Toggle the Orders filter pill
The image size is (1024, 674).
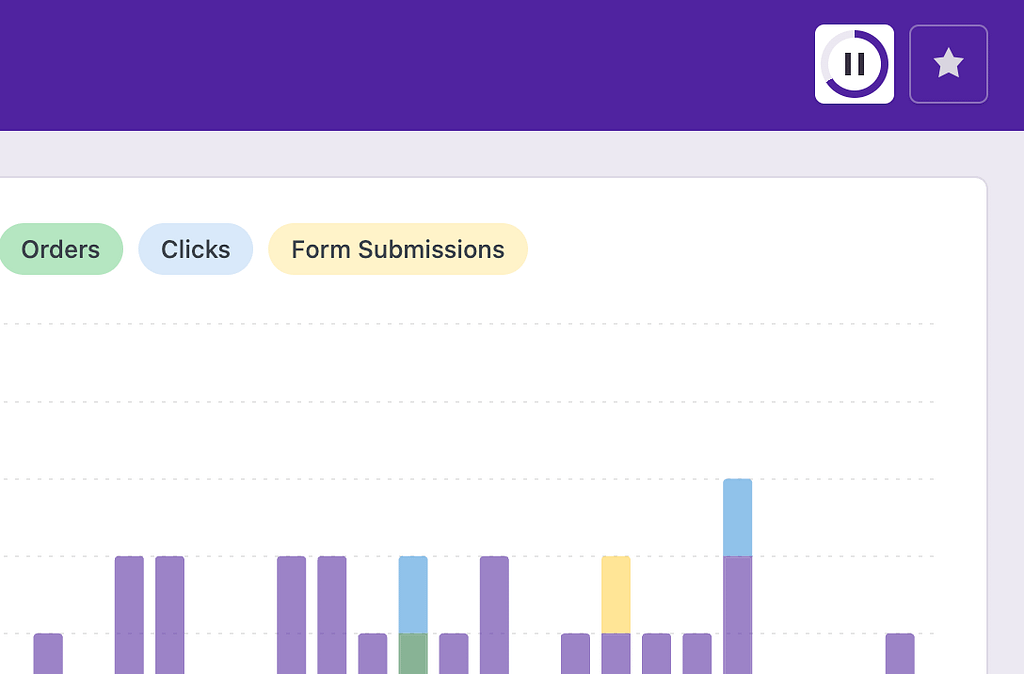[x=61, y=249]
